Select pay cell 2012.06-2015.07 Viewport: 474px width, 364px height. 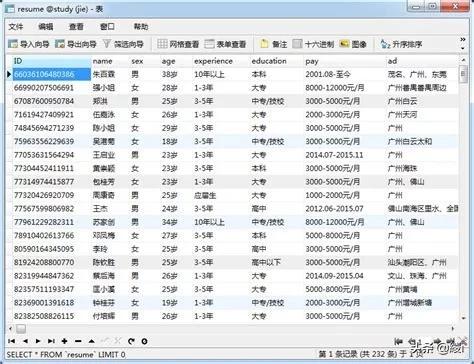[345, 209]
